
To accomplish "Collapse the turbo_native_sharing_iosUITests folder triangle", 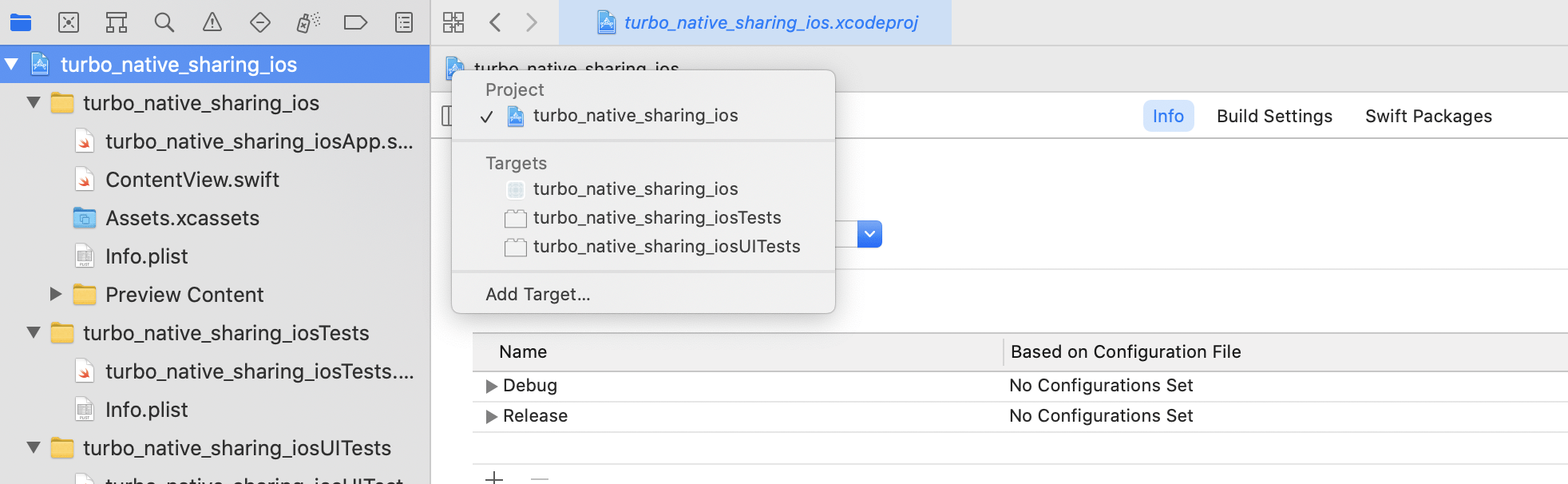I will (x=34, y=447).
